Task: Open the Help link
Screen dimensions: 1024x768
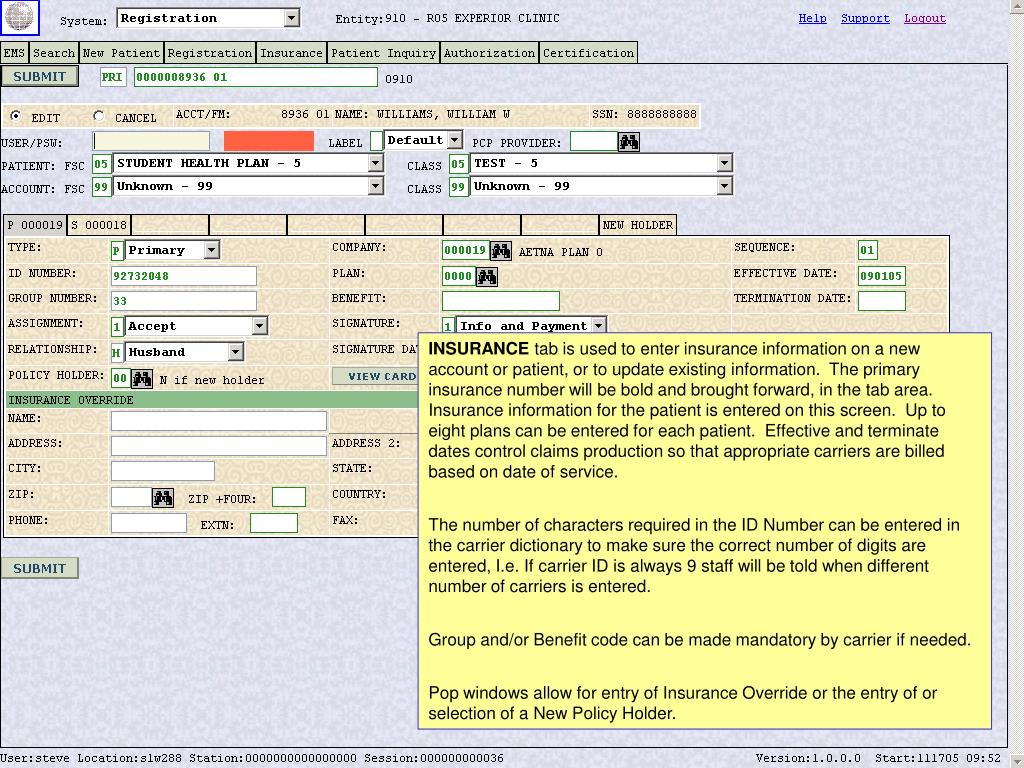Action: (x=812, y=18)
